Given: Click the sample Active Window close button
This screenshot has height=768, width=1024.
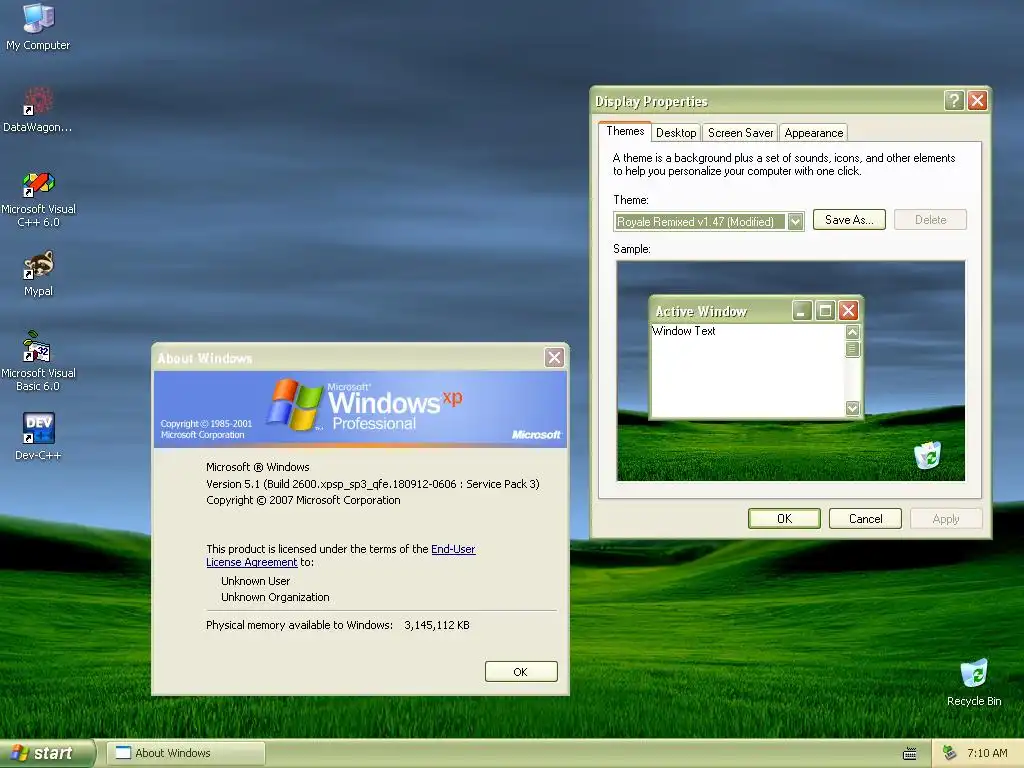Looking at the screenshot, I should [x=848, y=311].
